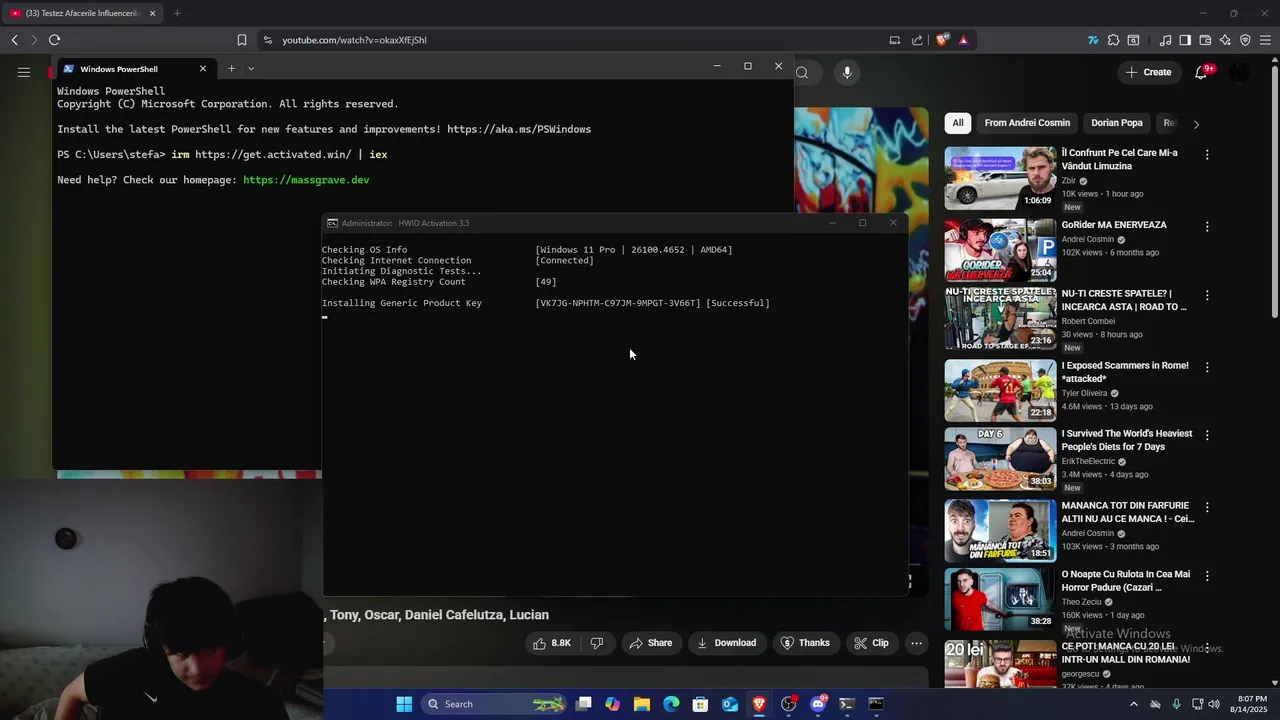The image size is (1280, 720).
Task: Open Brave Shields icon in address bar
Action: click(942, 40)
